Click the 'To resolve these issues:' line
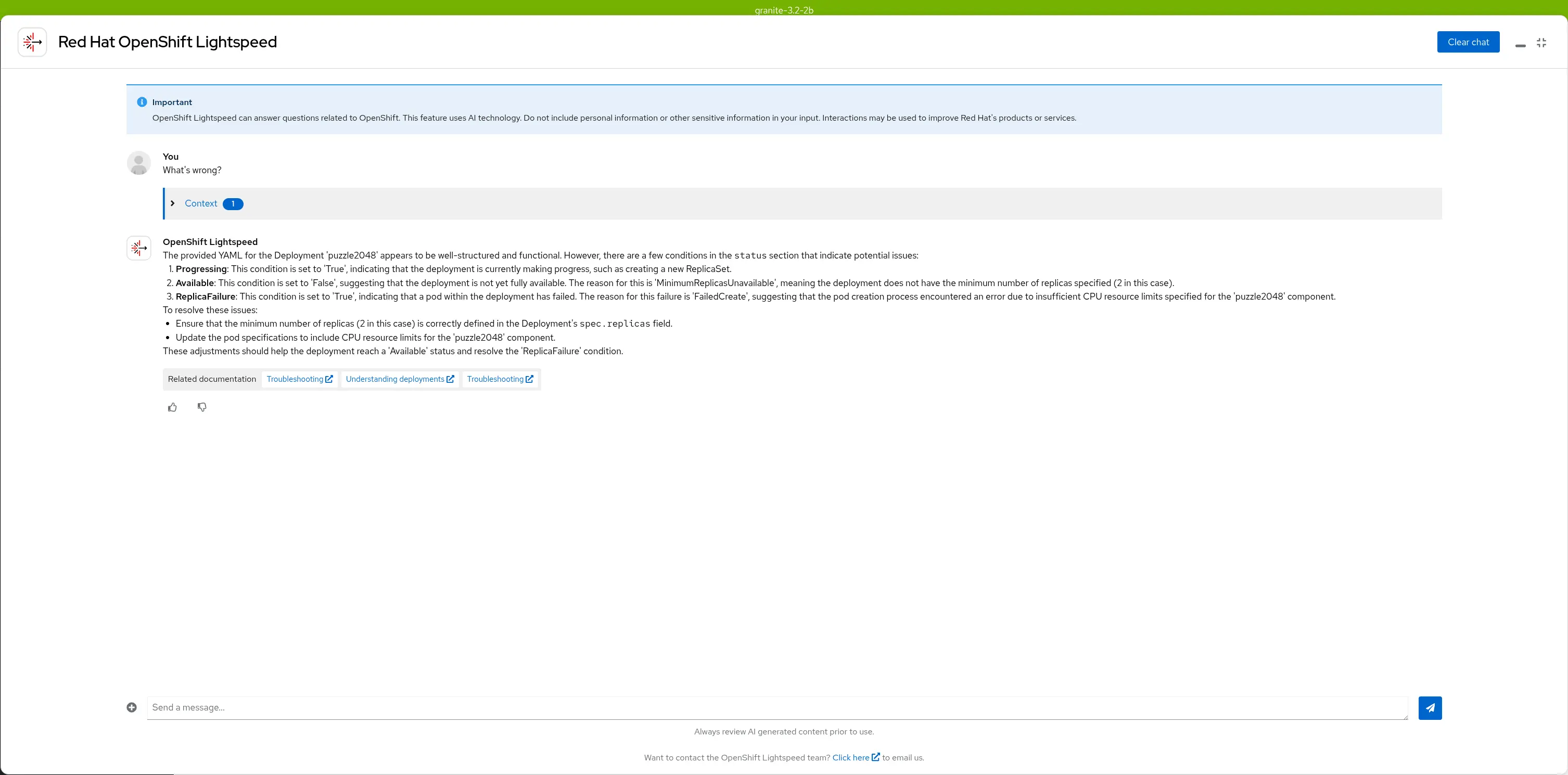The image size is (1568, 775). (x=210, y=310)
